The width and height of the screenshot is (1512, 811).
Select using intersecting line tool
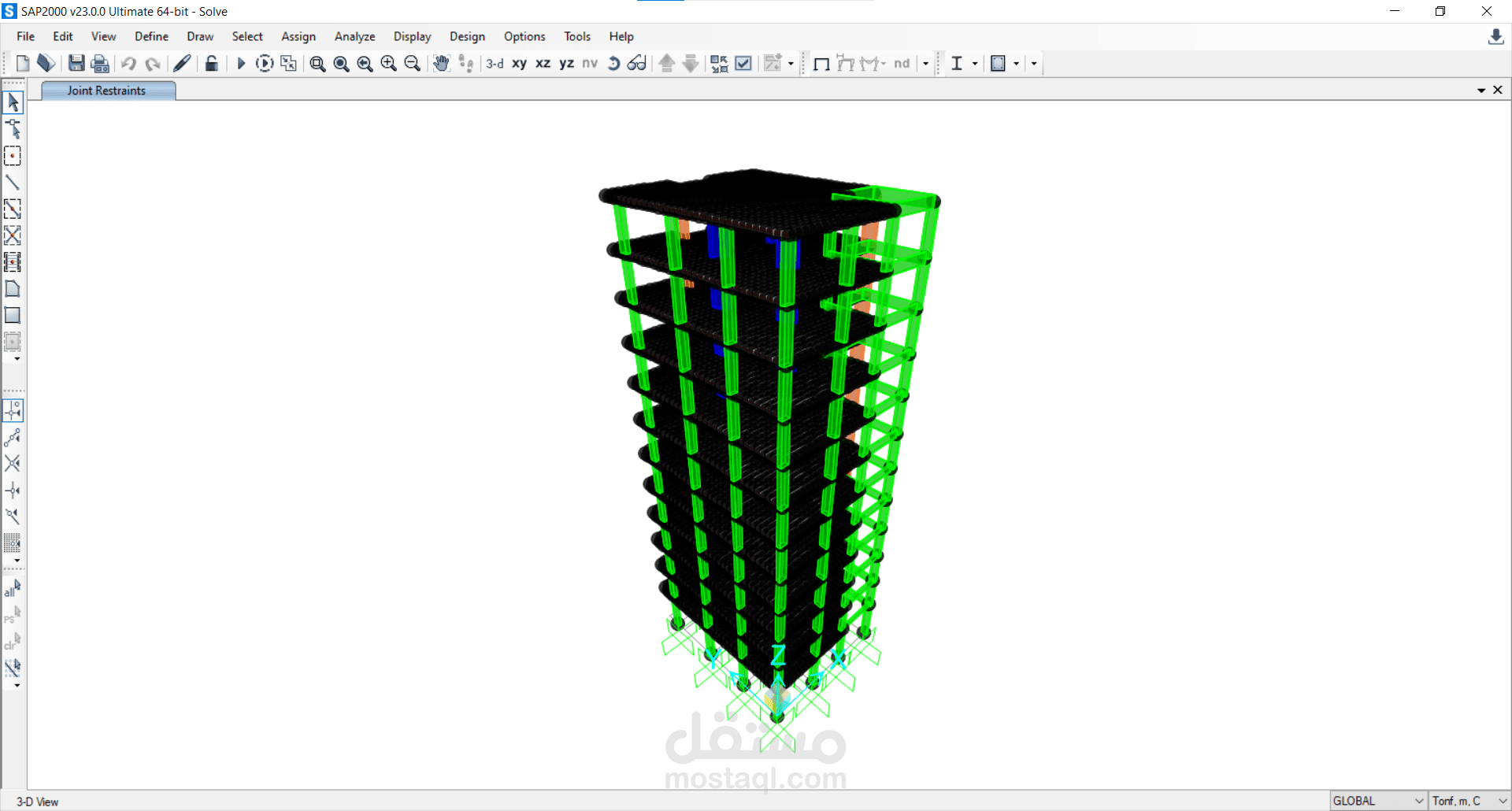(x=13, y=668)
